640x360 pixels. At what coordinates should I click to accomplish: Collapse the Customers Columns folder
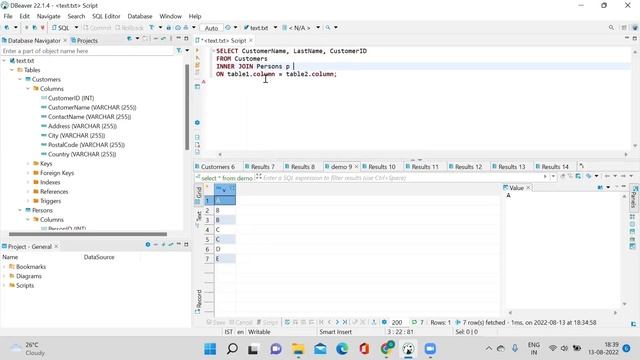(28, 89)
